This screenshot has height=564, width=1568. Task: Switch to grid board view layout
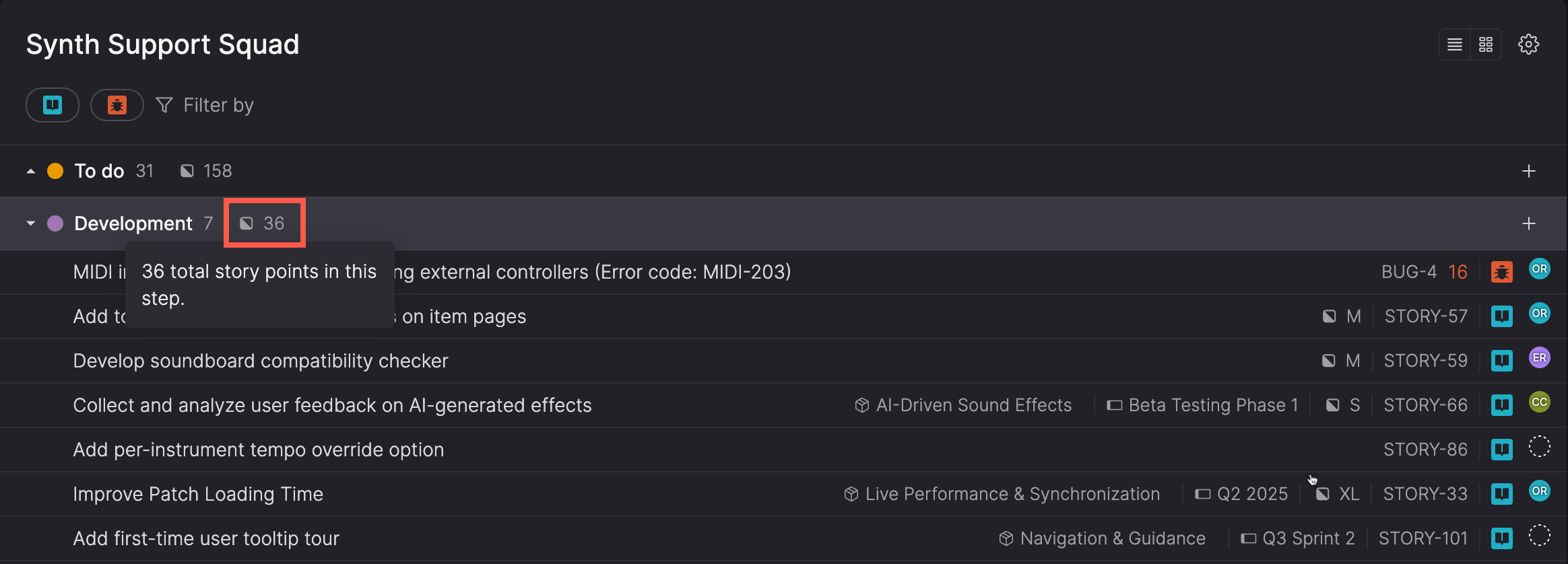[x=1486, y=44]
